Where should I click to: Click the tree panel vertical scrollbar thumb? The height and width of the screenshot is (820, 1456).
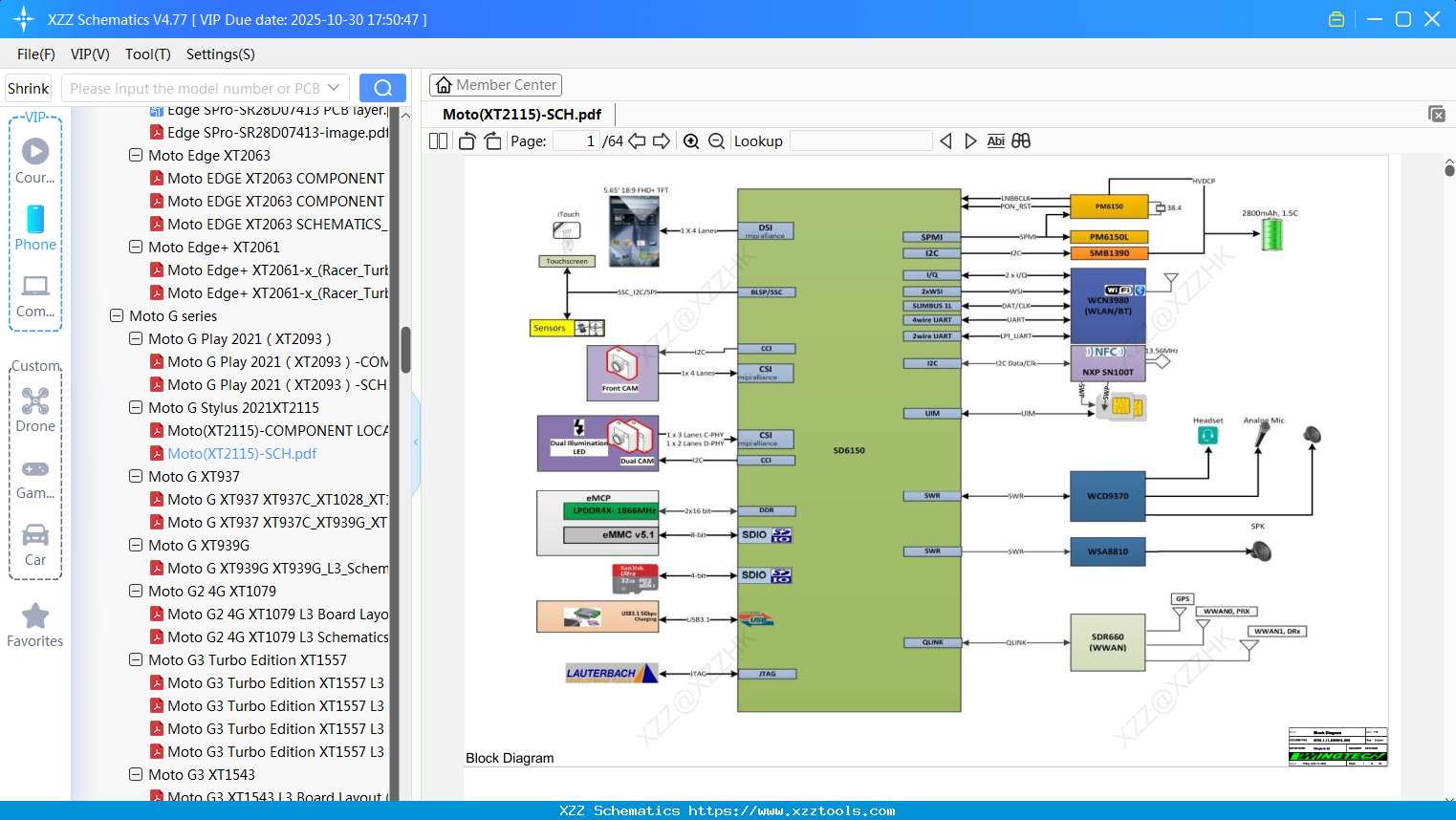click(x=405, y=350)
